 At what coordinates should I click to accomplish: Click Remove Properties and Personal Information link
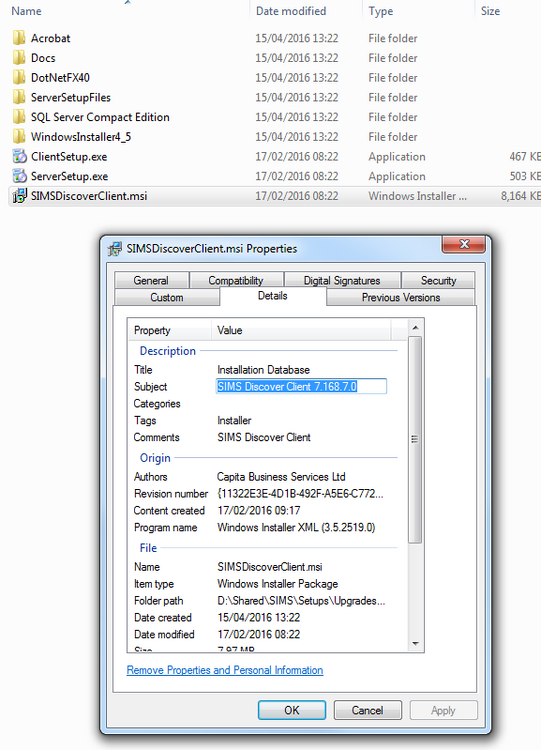point(225,670)
